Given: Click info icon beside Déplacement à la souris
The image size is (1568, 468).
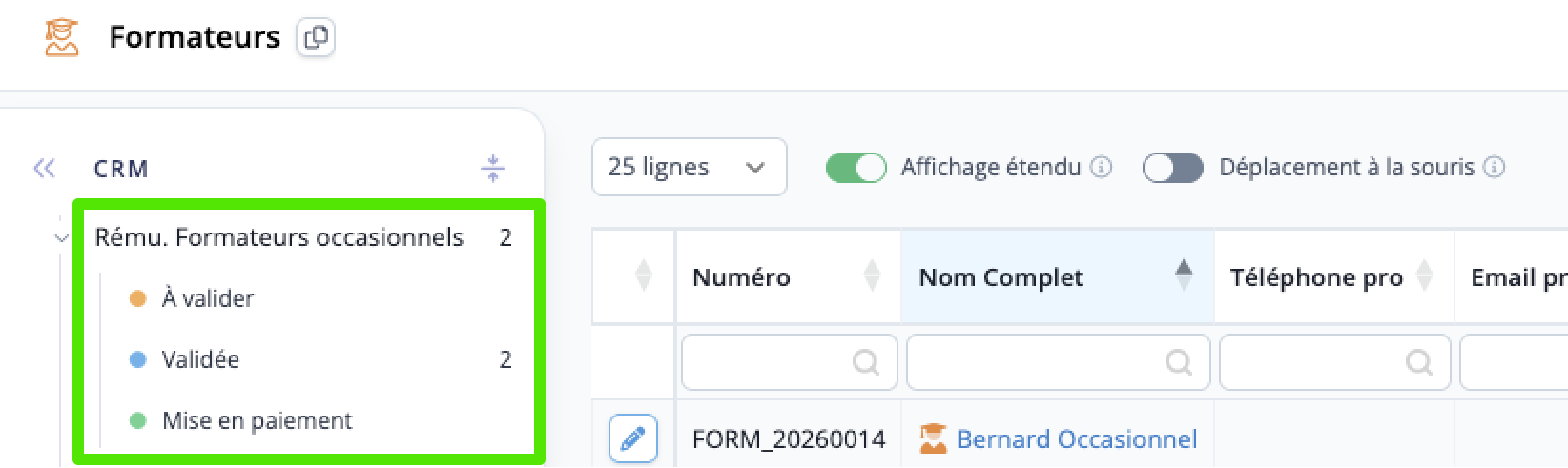Looking at the screenshot, I should 1495,168.
